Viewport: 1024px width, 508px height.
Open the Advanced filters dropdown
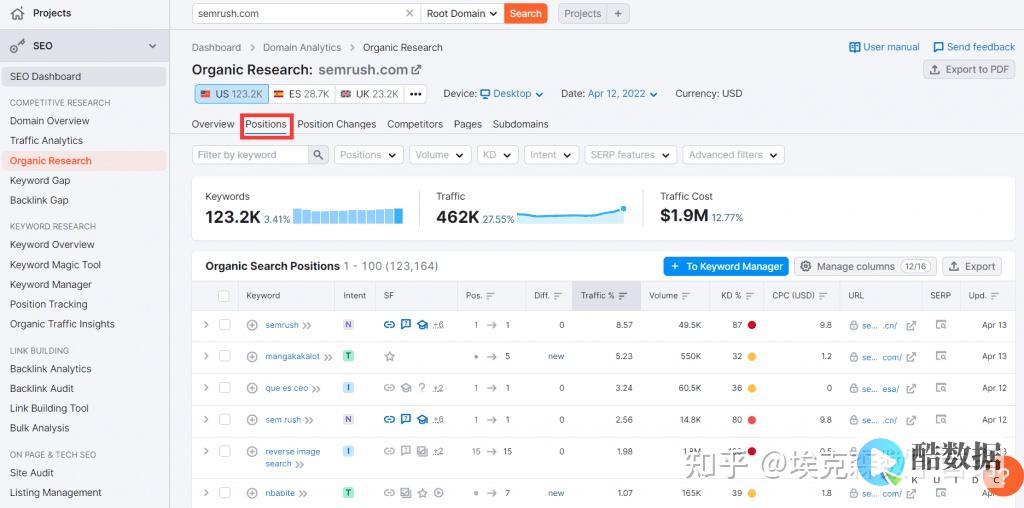click(x=733, y=155)
